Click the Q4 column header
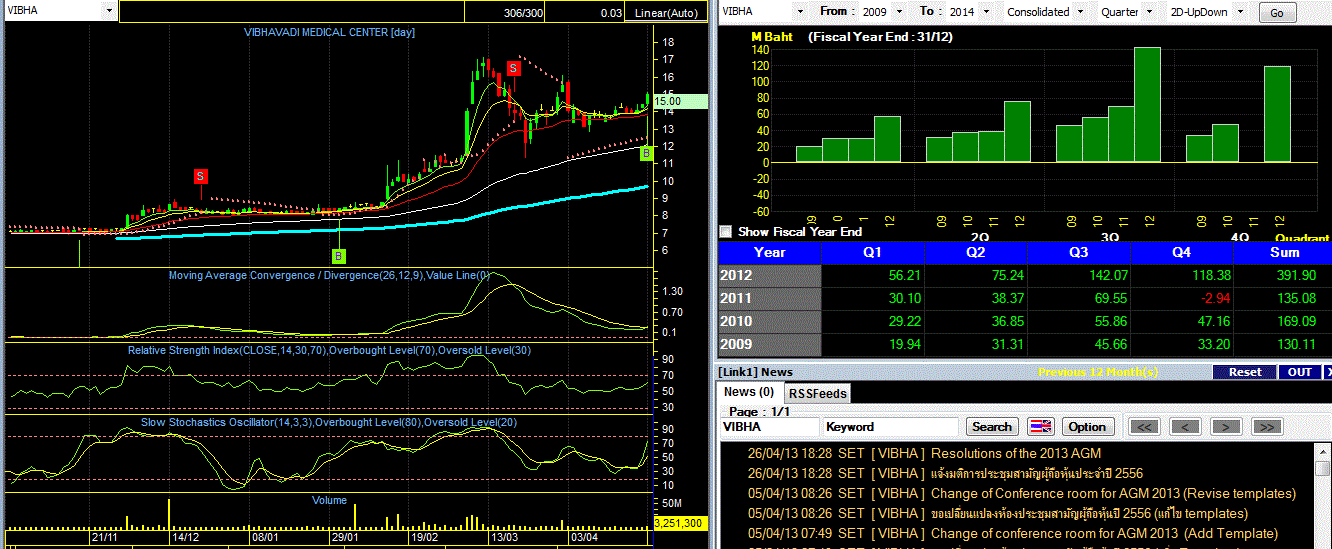The height and width of the screenshot is (549, 1332). coord(1183,252)
